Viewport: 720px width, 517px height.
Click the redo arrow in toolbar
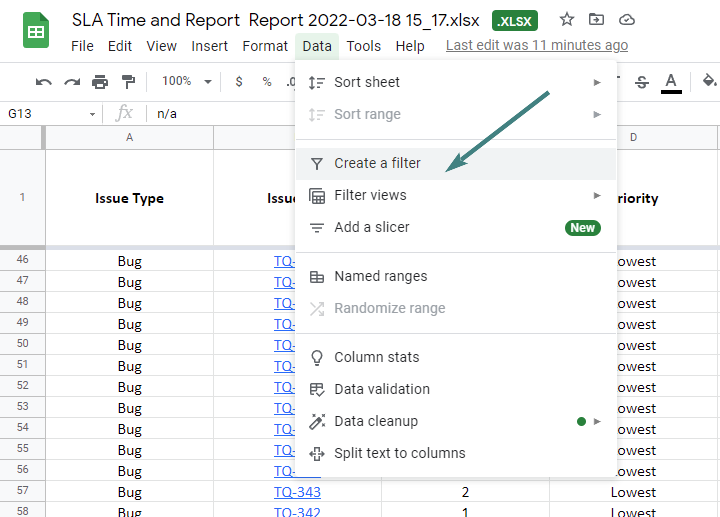coord(72,82)
